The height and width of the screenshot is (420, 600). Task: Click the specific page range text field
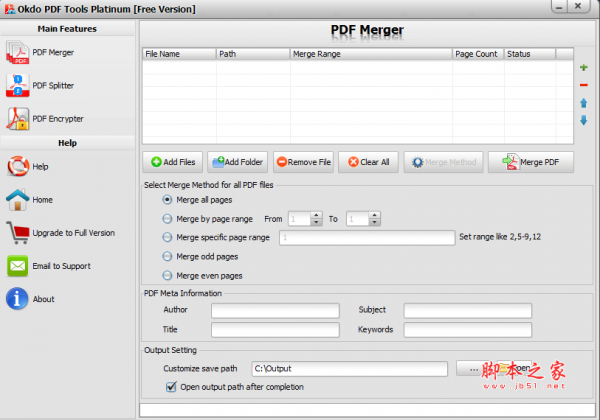367,238
